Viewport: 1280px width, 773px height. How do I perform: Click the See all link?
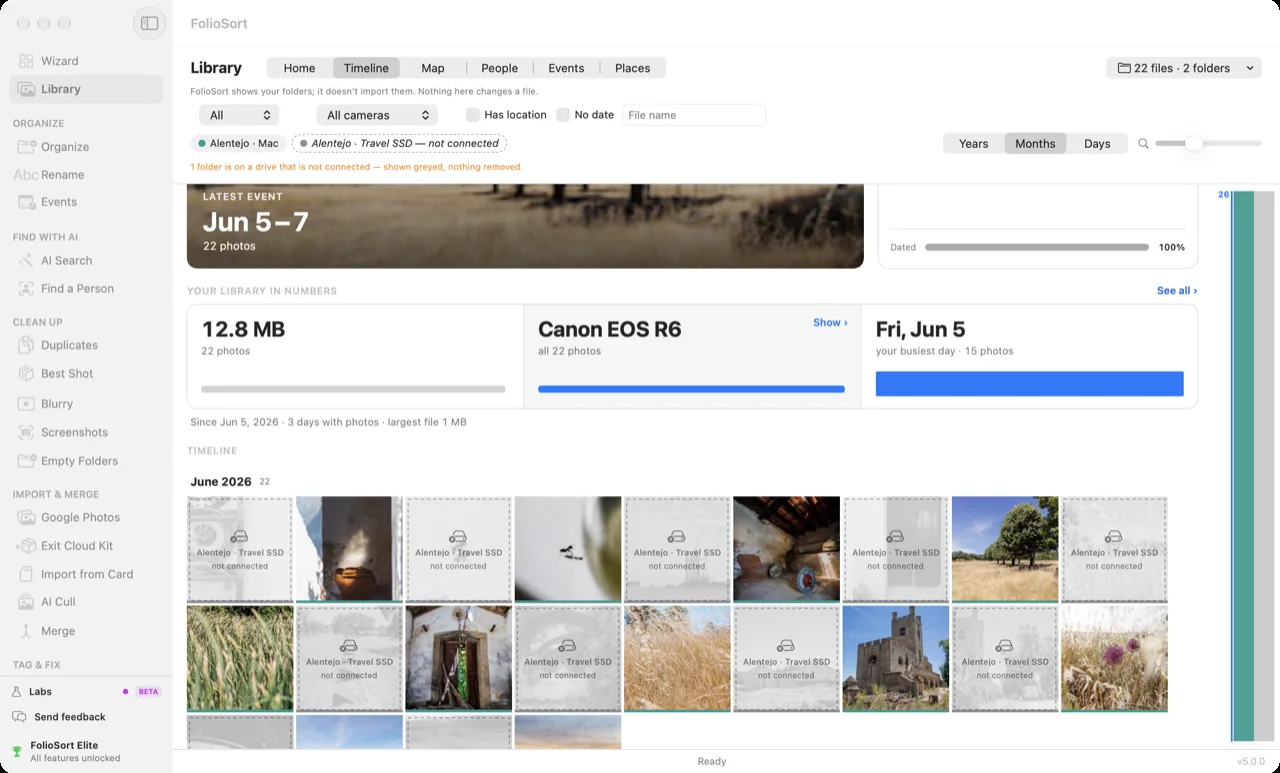pos(1177,291)
